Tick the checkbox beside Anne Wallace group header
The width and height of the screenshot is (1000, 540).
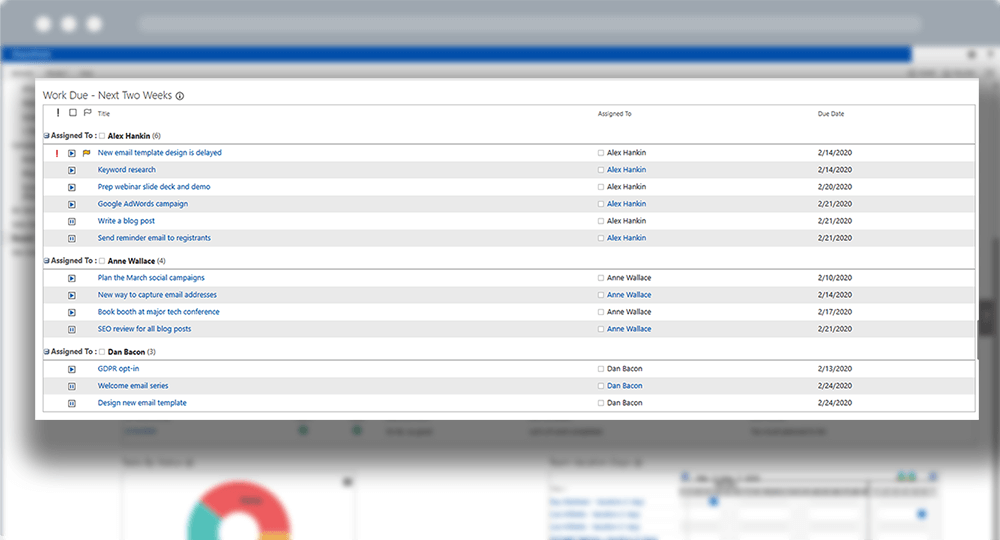(102, 261)
